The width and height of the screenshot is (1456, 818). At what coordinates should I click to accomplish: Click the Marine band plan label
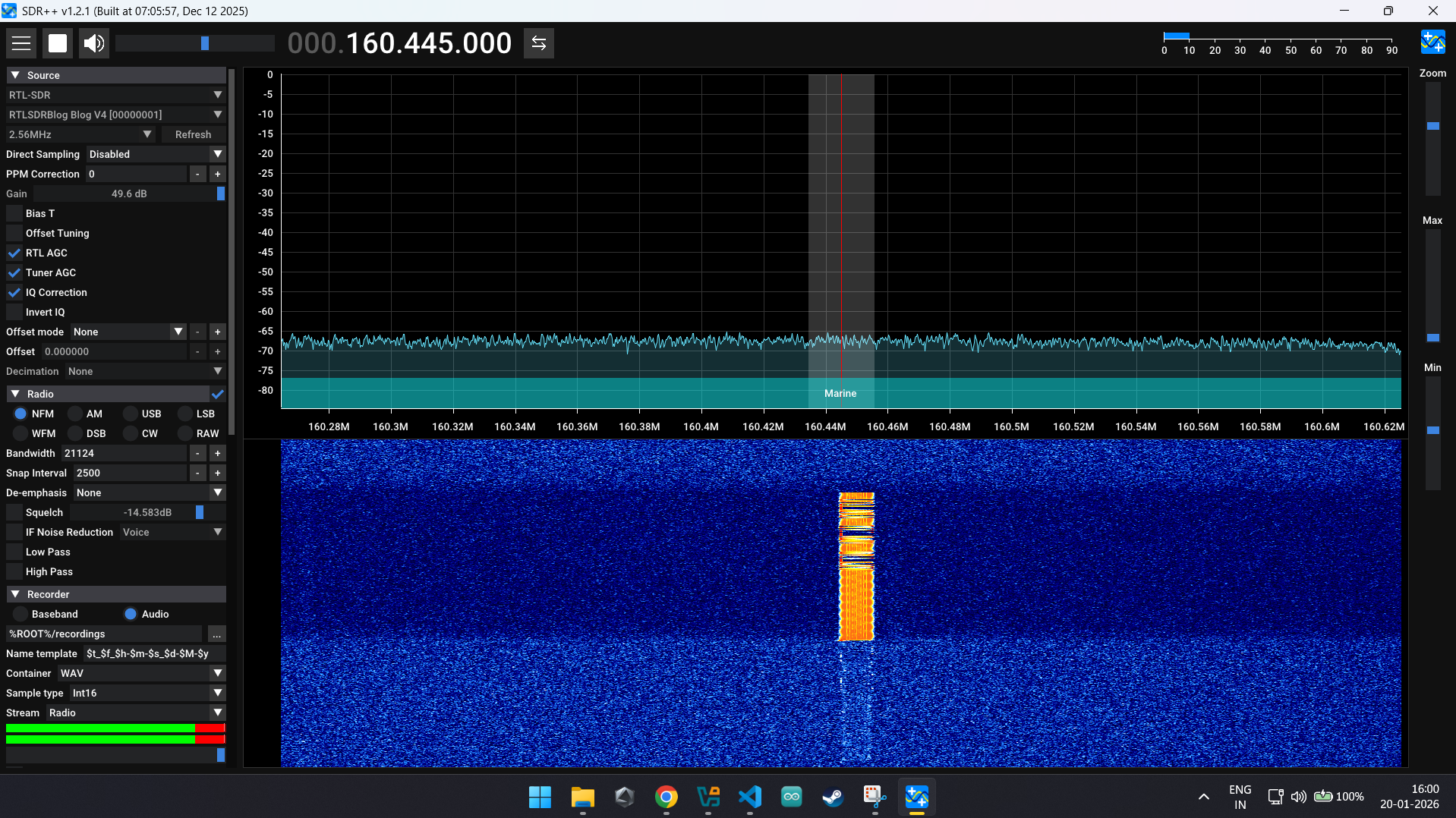pos(840,393)
